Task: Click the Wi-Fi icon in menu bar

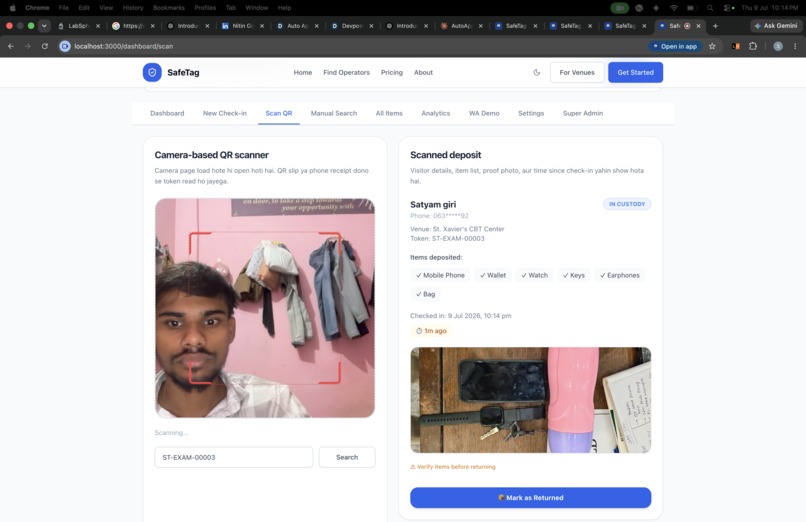Action: pos(674,8)
